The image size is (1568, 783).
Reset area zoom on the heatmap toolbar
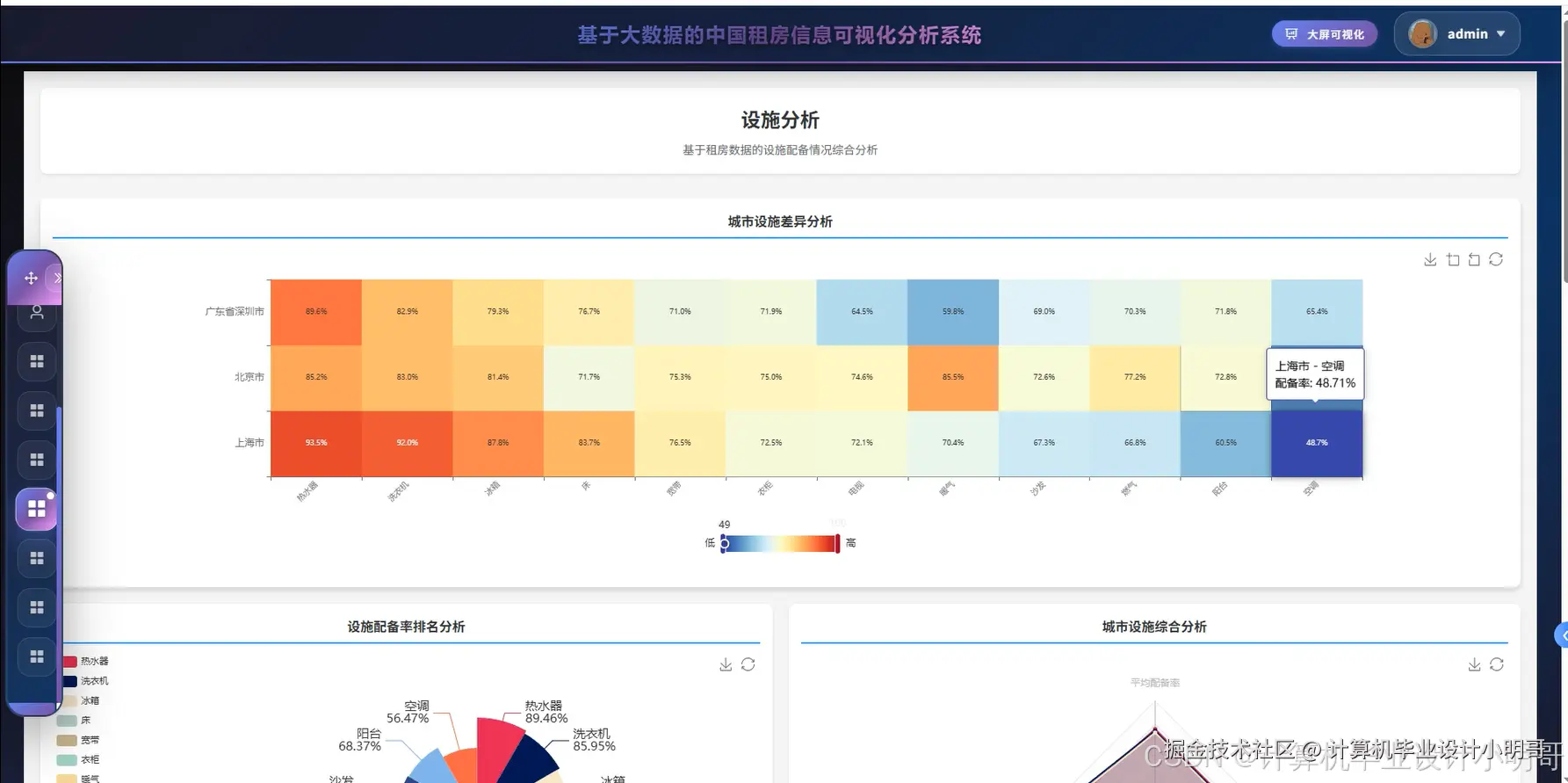pyautogui.click(x=1474, y=259)
